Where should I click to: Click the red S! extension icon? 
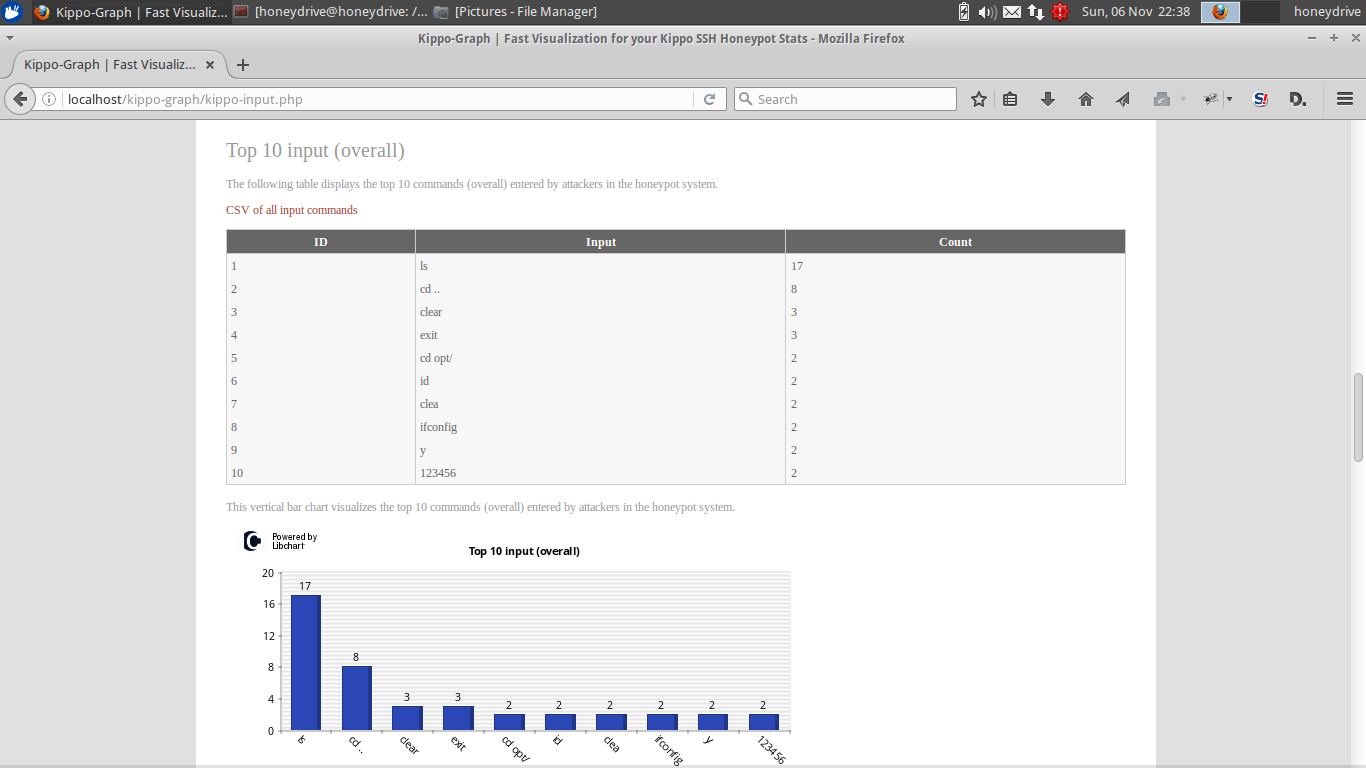(x=1260, y=99)
